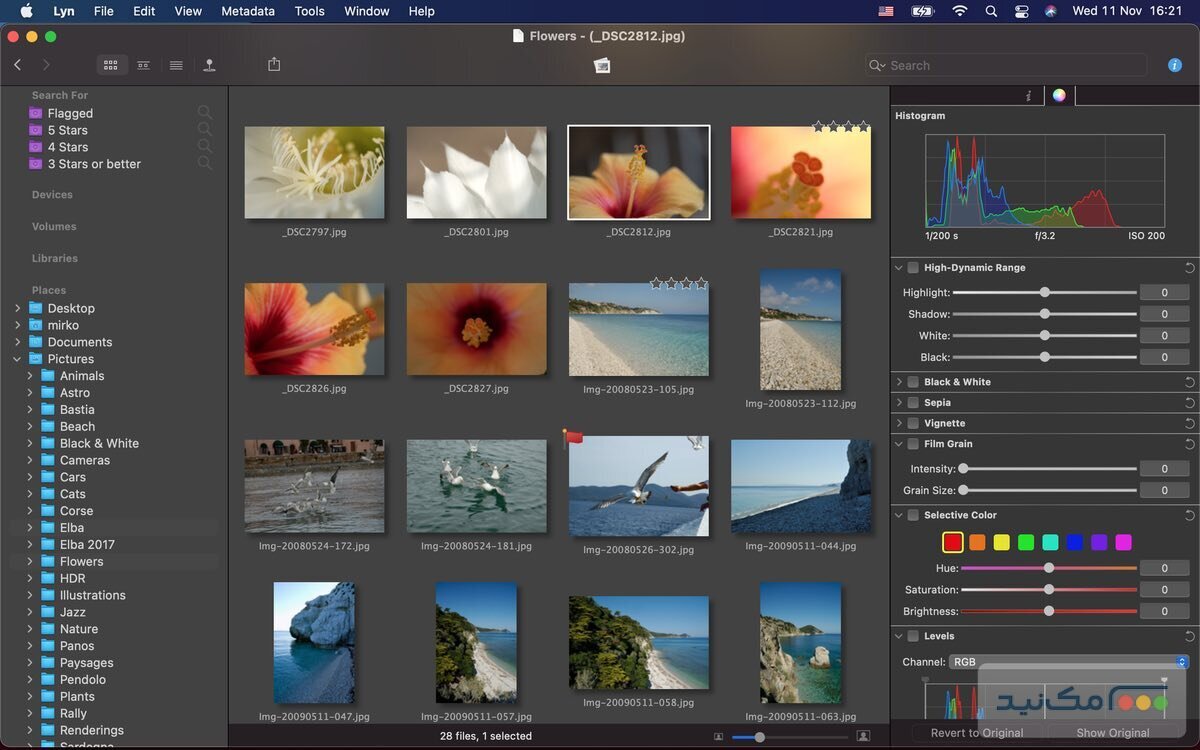
Task: Open the Metadata menu
Action: tap(248, 11)
